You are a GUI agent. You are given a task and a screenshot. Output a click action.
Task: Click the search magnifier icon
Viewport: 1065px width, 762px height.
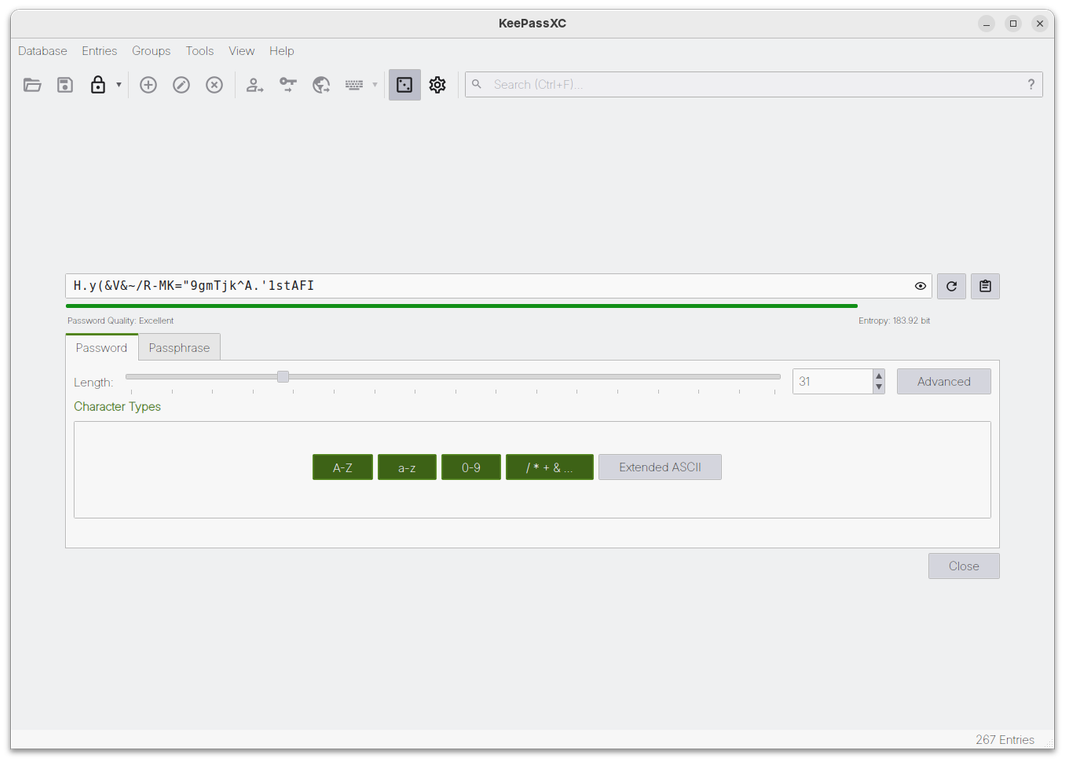tap(477, 84)
